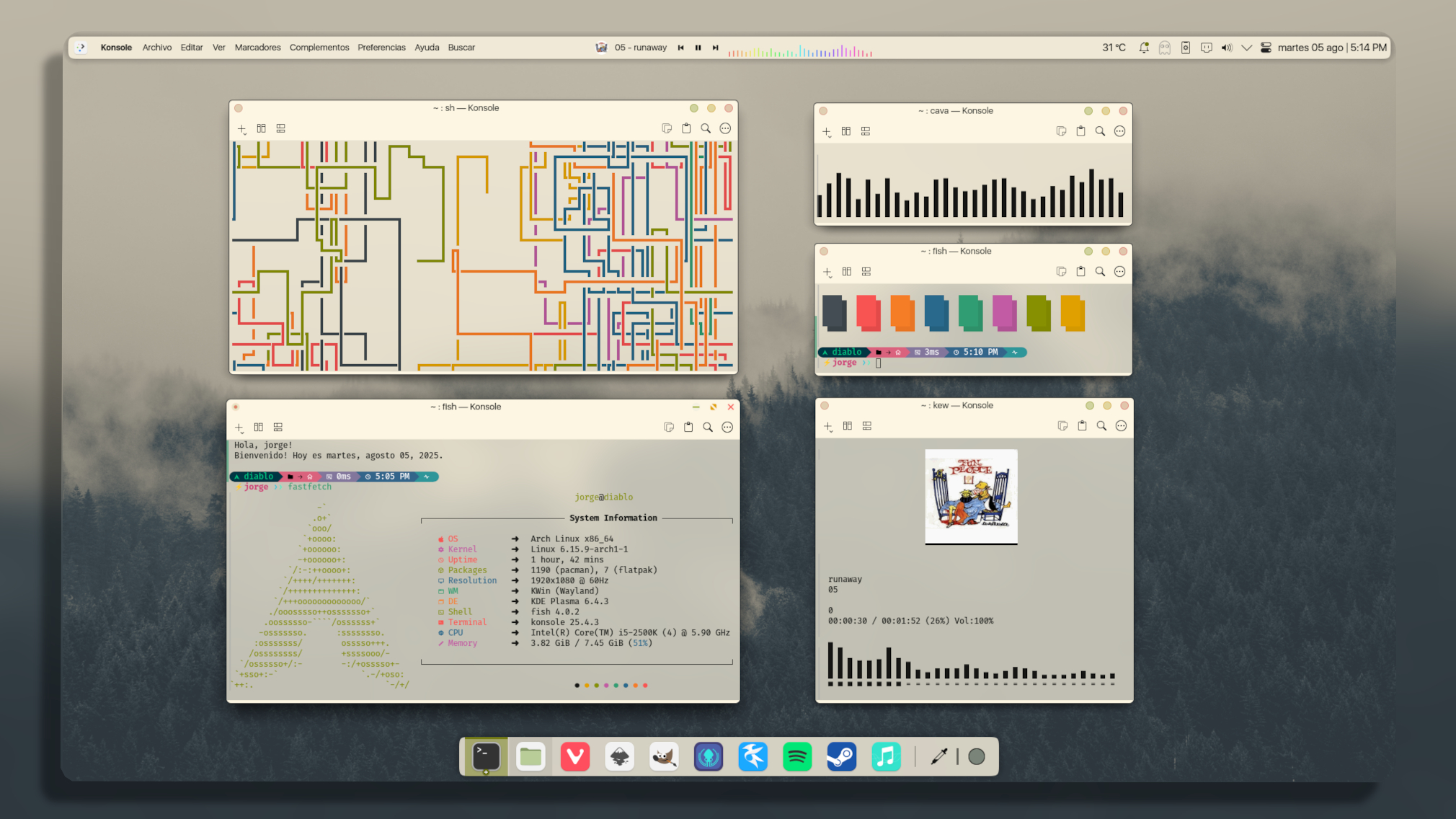Open the Buscar menu
This screenshot has height=819, width=1456.
pos(461,48)
